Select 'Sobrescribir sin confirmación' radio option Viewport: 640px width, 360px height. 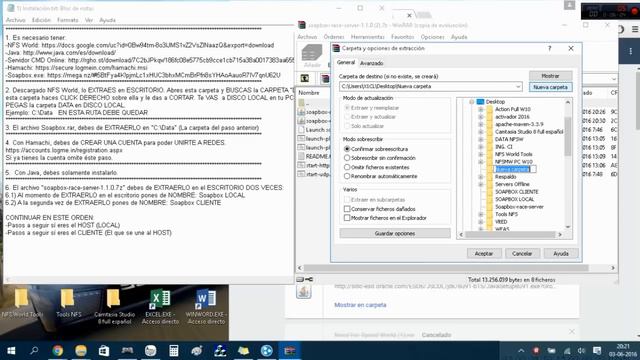pos(347,158)
